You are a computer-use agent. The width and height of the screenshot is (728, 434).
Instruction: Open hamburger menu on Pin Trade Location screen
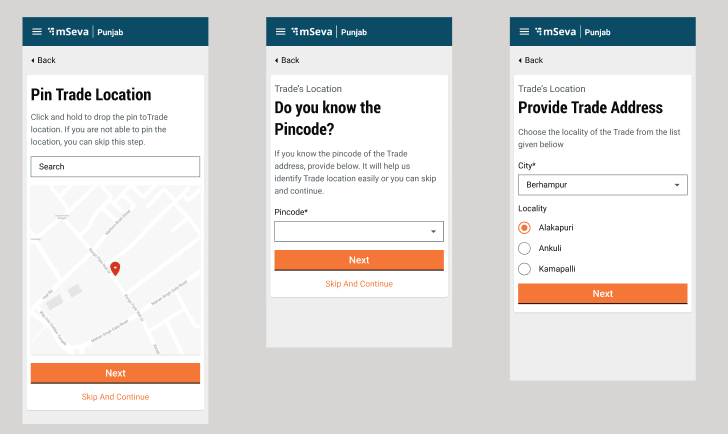click(x=37, y=32)
